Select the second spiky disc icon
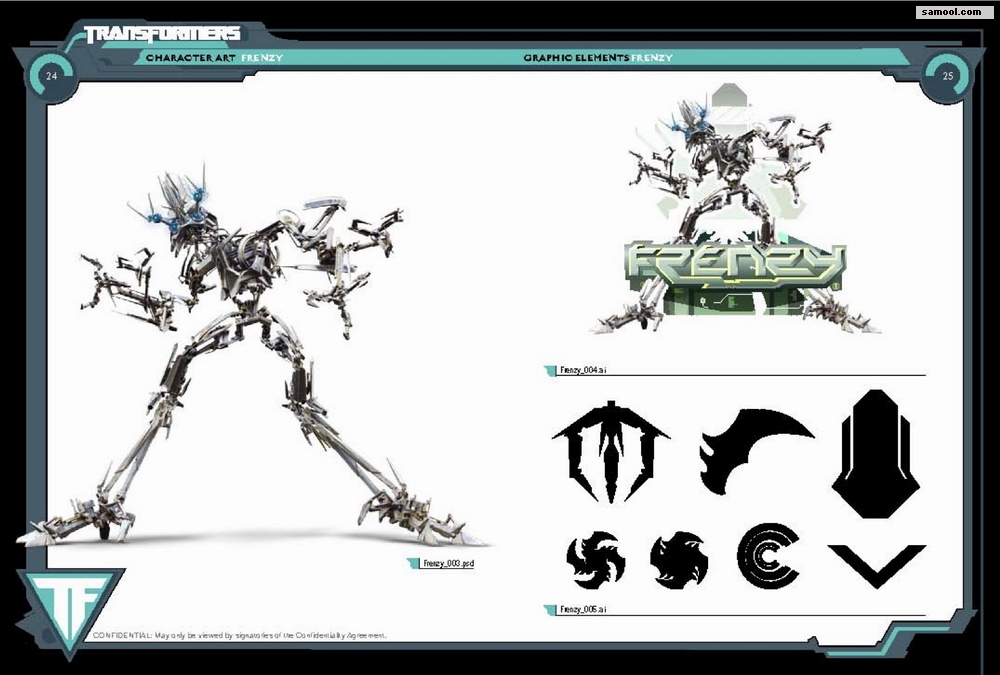The width and height of the screenshot is (1000, 675). click(679, 560)
